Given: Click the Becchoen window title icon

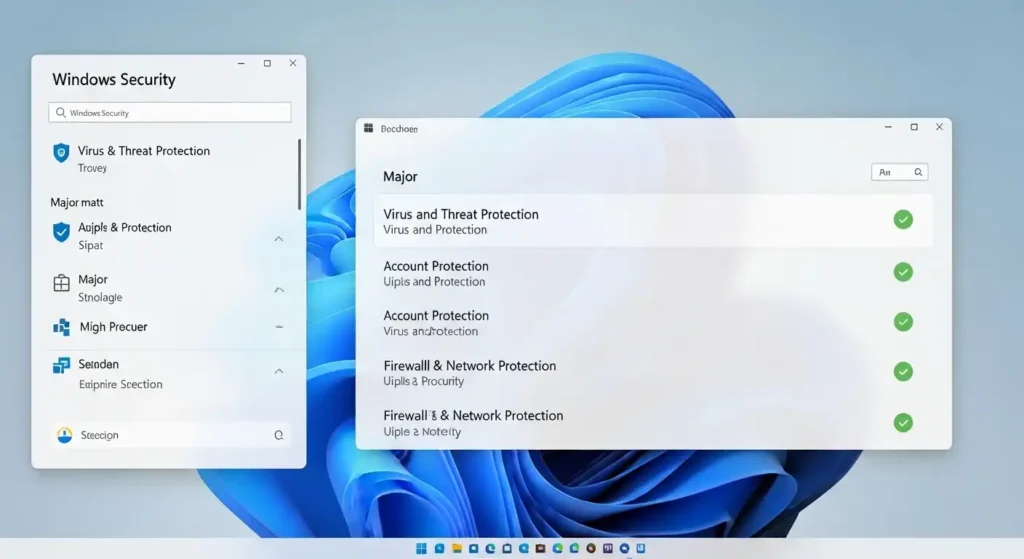Looking at the screenshot, I should (x=368, y=128).
